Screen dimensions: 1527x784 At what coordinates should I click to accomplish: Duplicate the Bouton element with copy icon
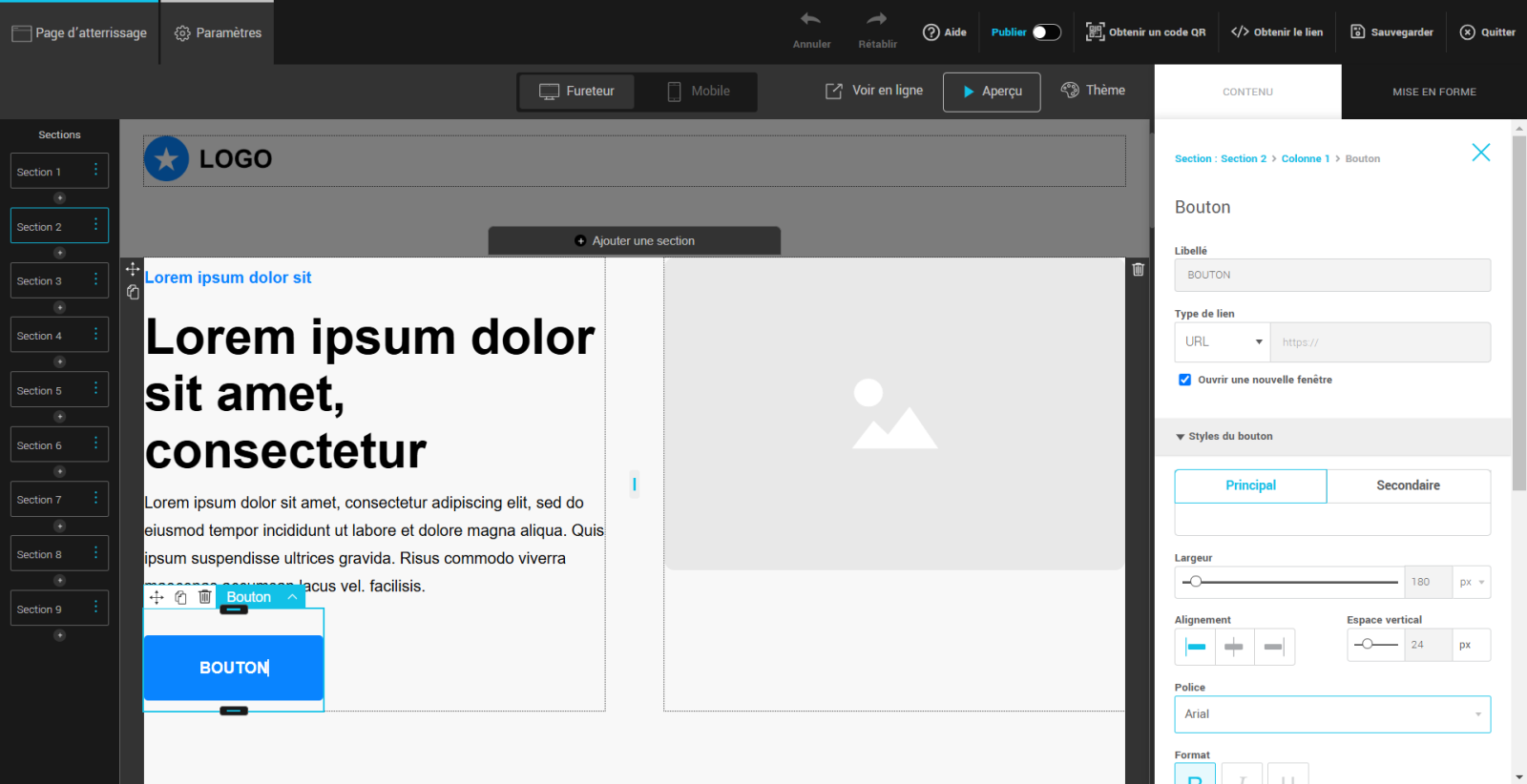(x=180, y=597)
